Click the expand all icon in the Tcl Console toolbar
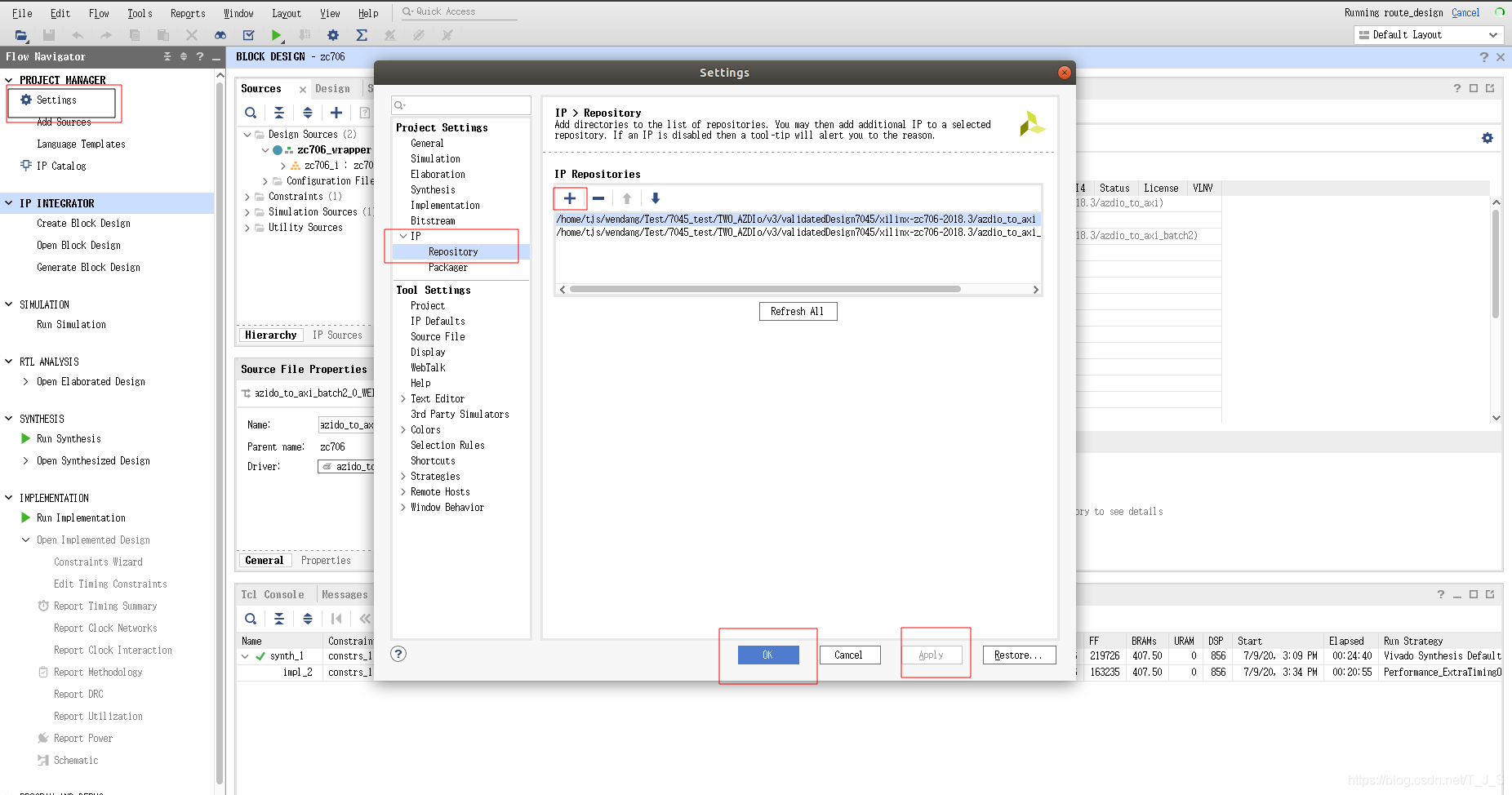Viewport: 1512px width, 795px height. point(308,619)
